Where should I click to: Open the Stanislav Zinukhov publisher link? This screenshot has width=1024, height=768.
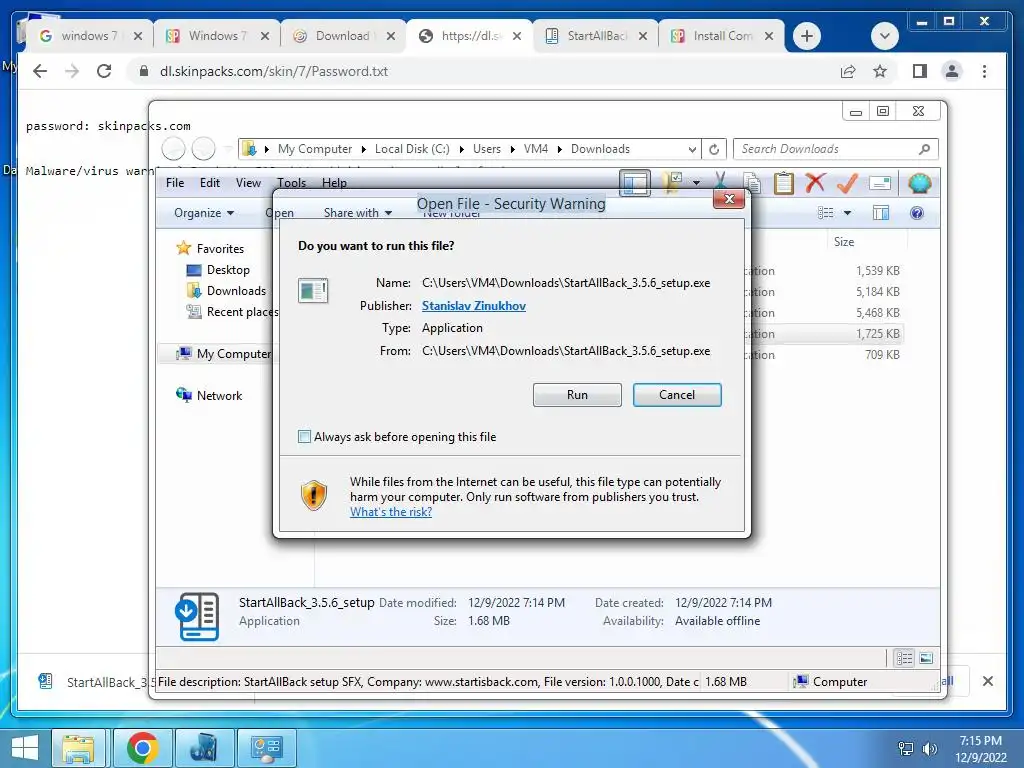[473, 306]
